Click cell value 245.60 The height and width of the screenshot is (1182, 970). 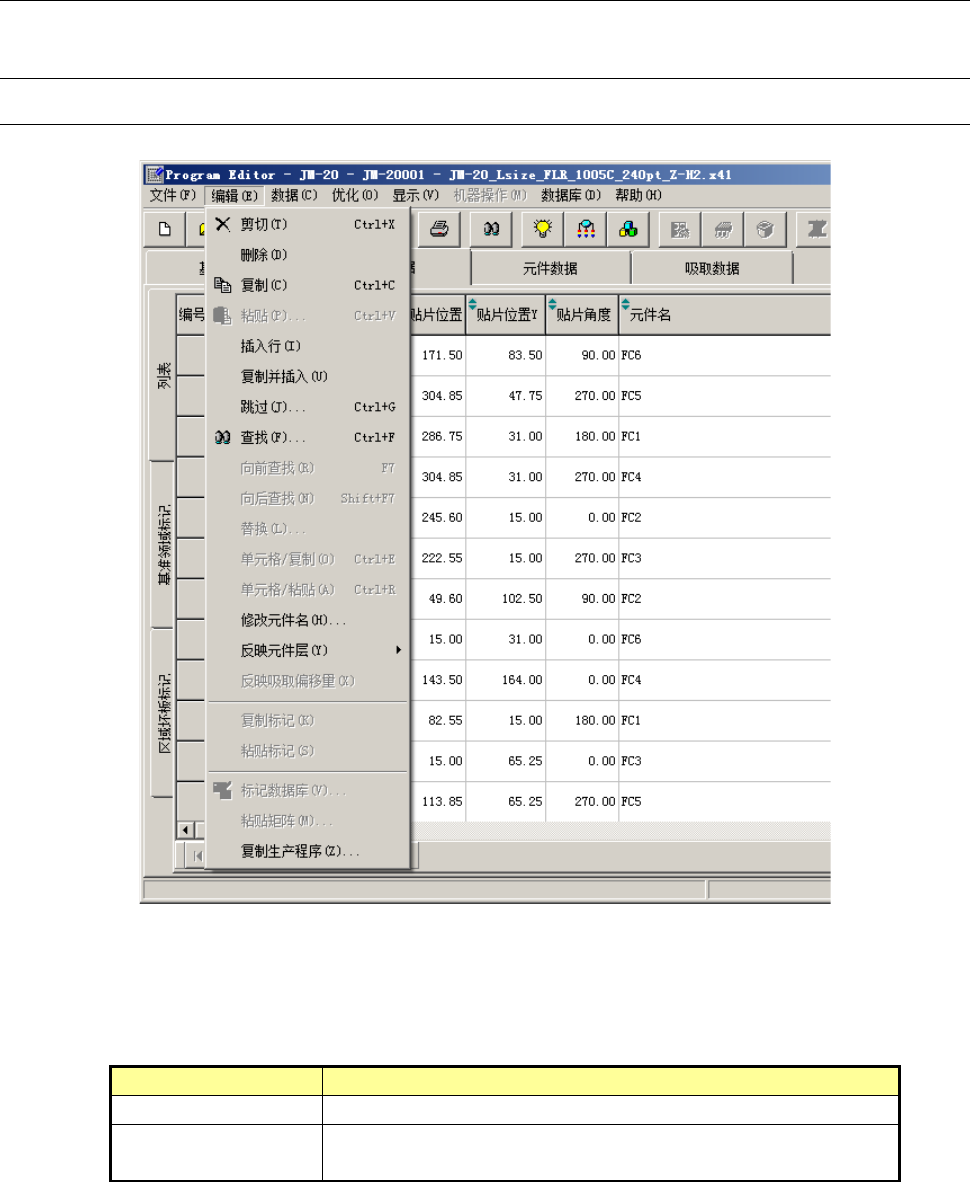442,518
